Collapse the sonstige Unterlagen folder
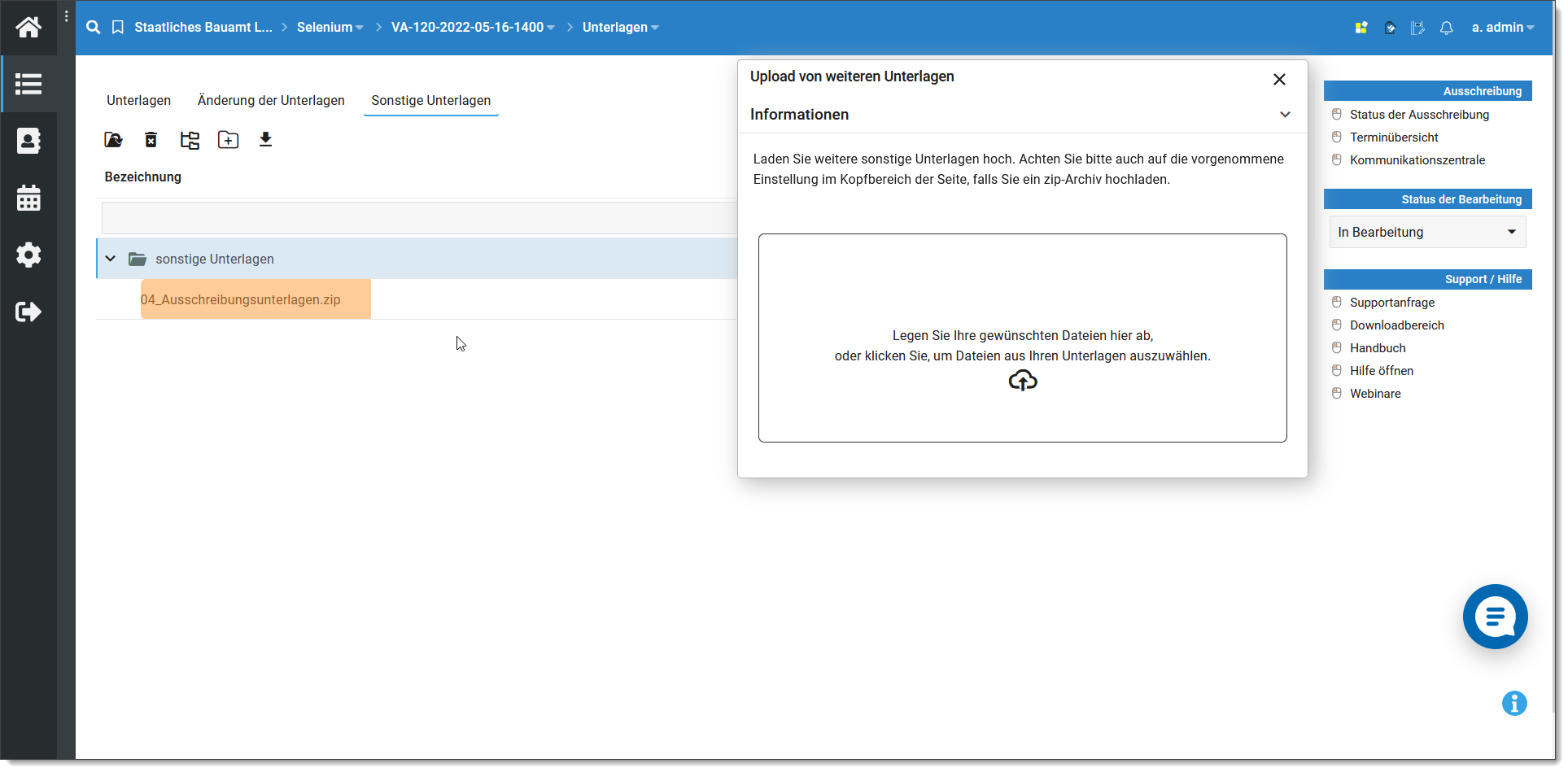The image size is (1568, 772). coord(111,259)
